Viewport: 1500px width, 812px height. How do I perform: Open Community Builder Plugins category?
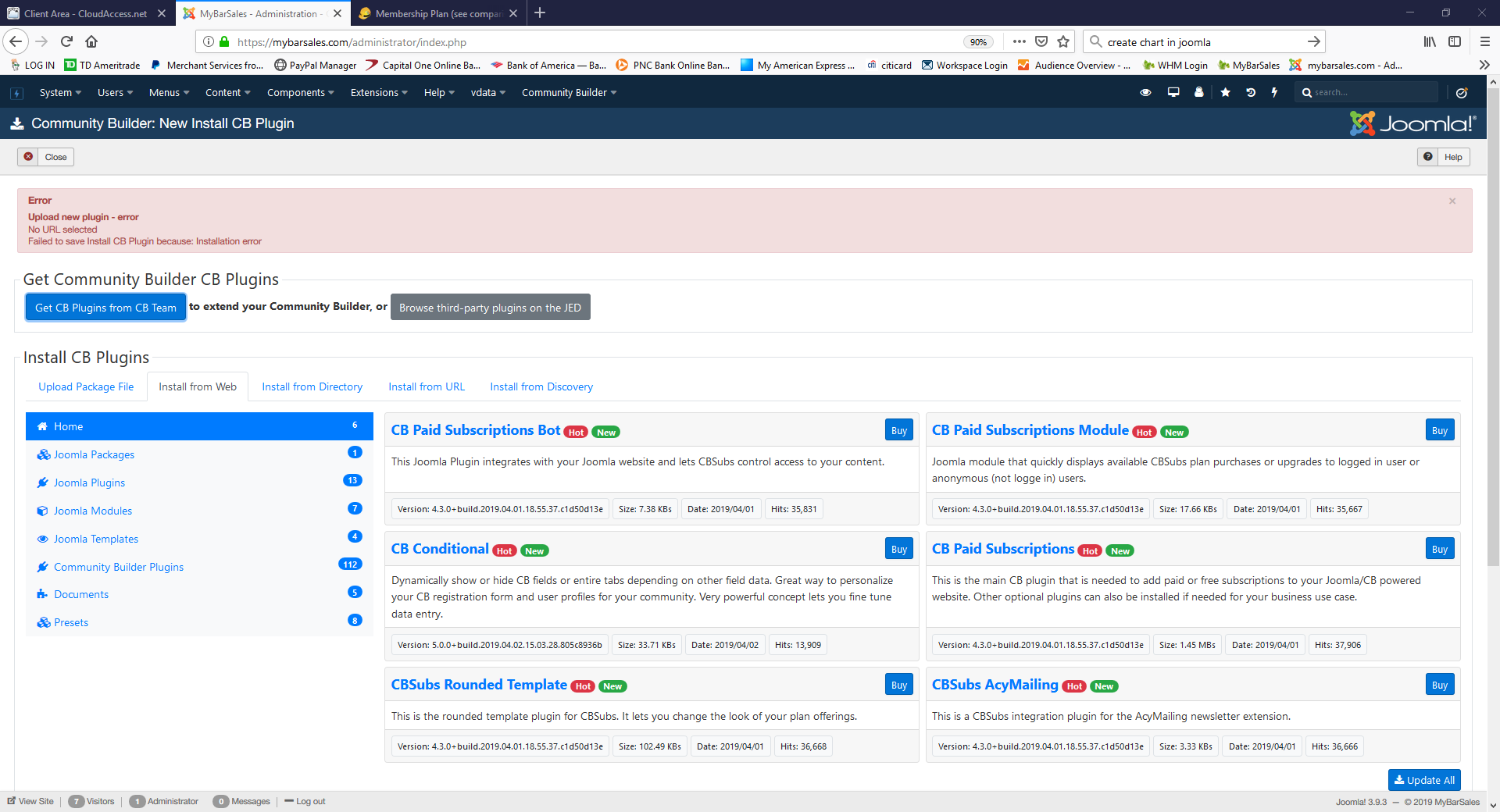199,567
